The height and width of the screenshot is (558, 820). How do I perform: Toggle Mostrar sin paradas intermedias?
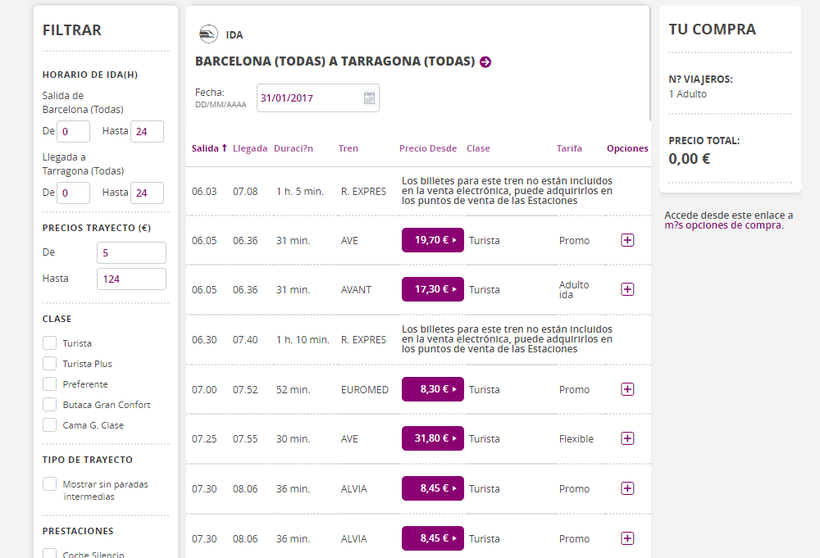[50, 484]
